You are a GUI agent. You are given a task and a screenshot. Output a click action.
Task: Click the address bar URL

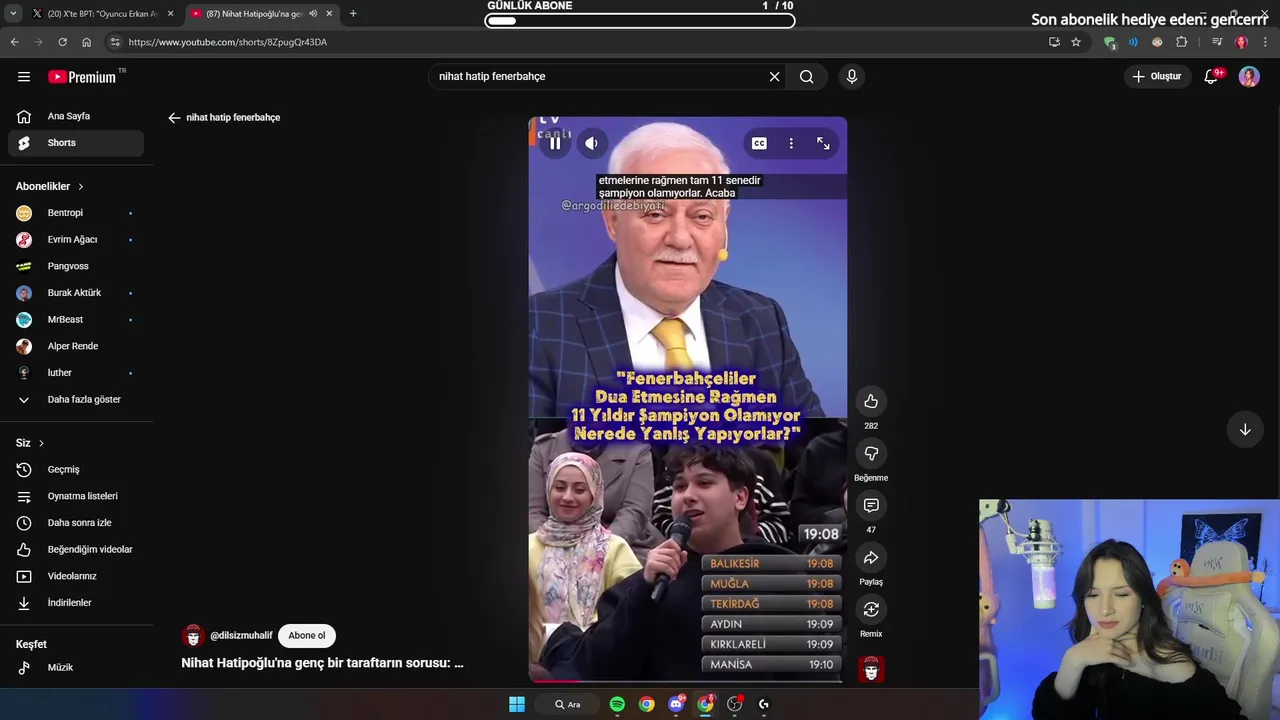(228, 42)
